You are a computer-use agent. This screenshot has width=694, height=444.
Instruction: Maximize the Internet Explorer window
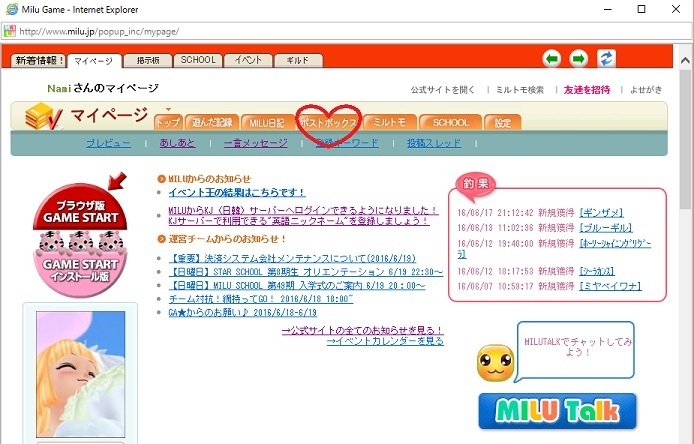641,9
